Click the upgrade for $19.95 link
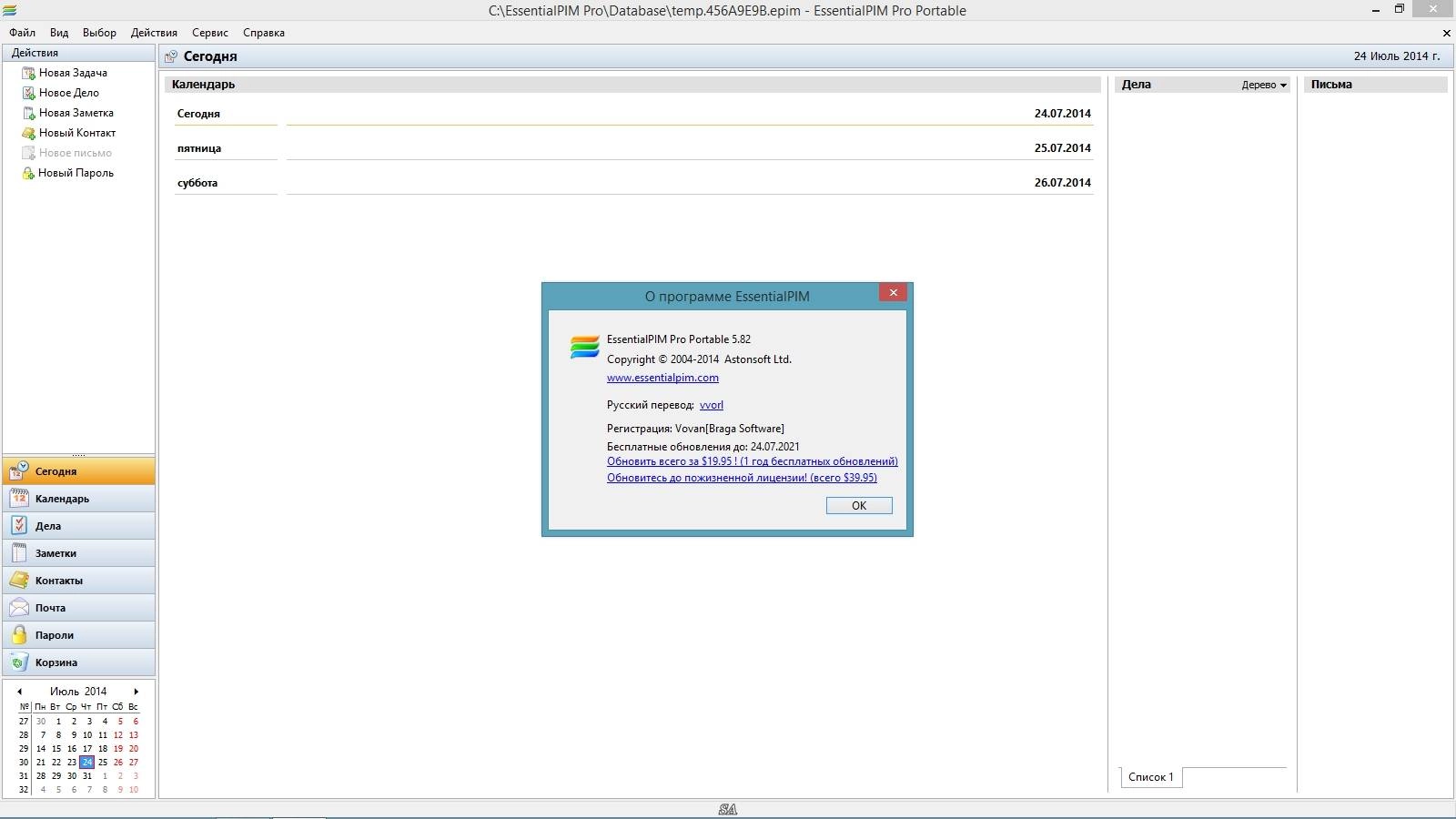This screenshot has height=819, width=1456. [753, 461]
